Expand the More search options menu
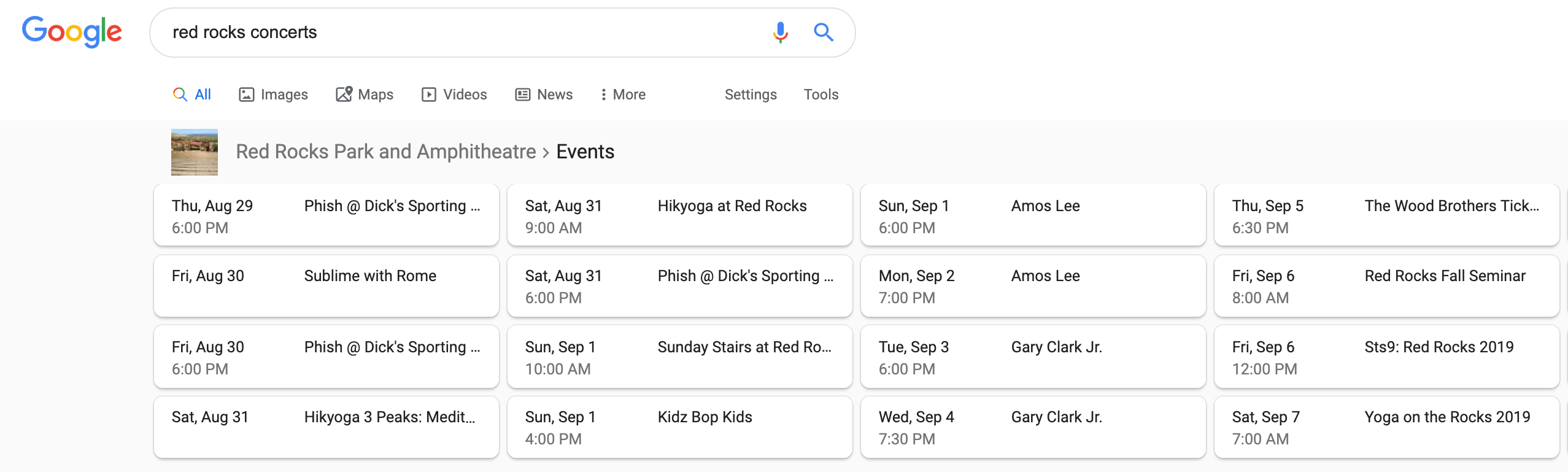Screen dimensions: 1568x472 [623, 95]
